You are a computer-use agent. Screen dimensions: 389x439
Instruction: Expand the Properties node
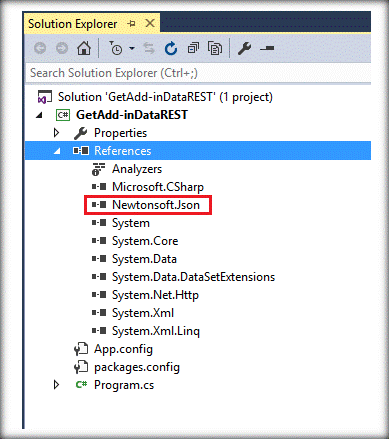(57, 133)
